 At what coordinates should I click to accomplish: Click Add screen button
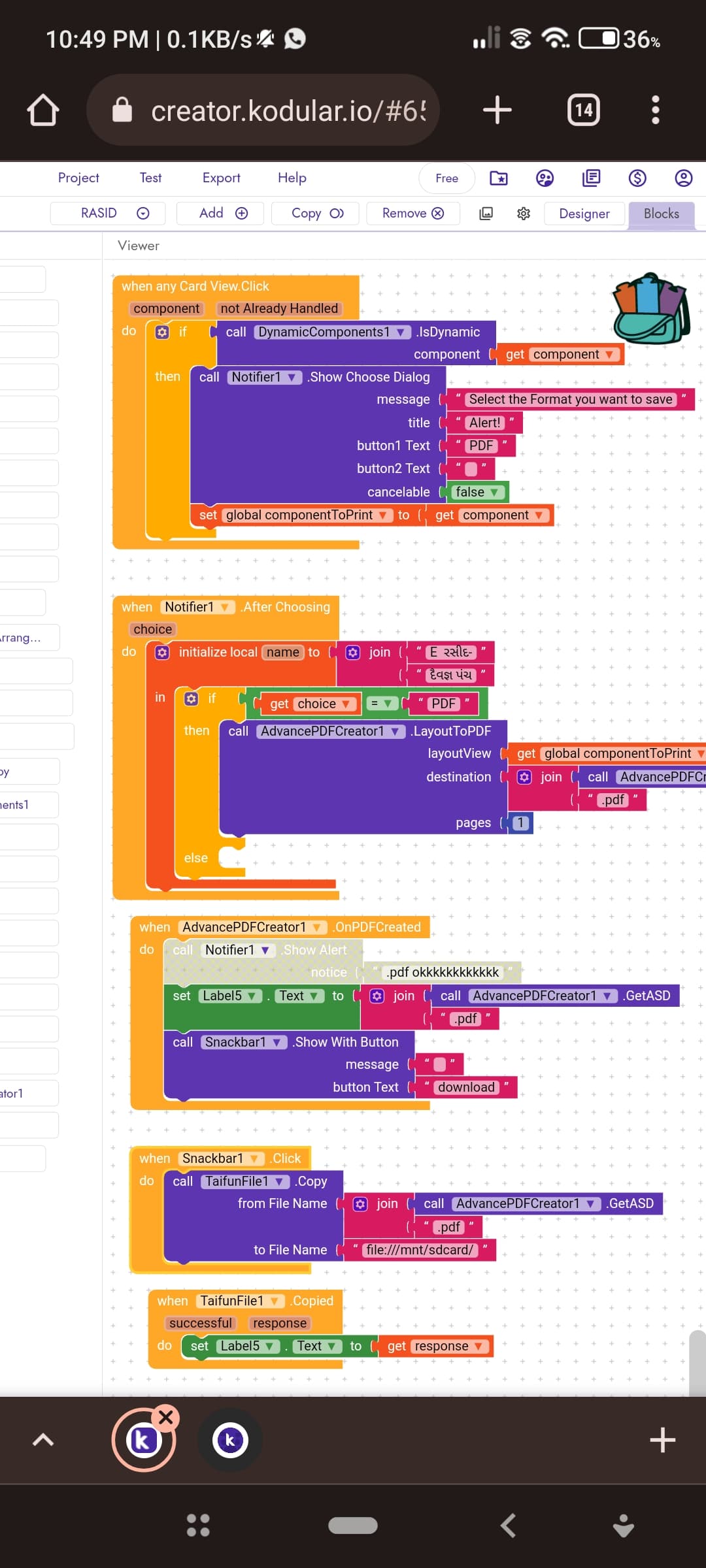coord(220,213)
